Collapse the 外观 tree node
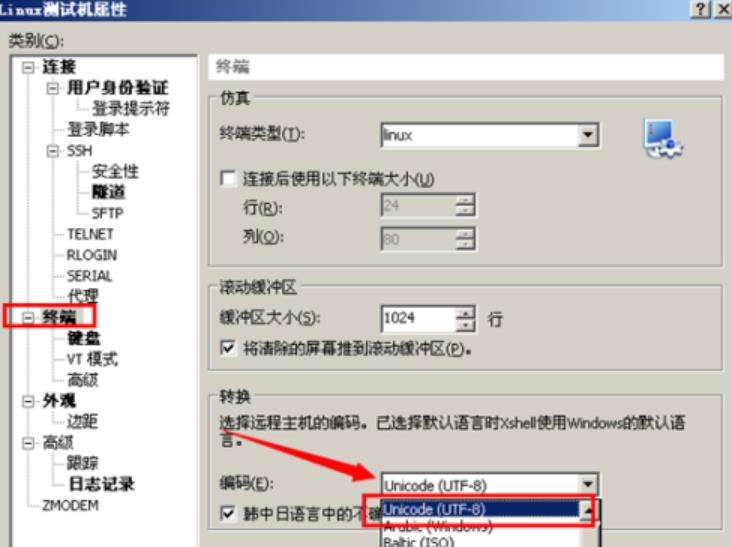Screen dimensions: 732x547 [x=28, y=401]
